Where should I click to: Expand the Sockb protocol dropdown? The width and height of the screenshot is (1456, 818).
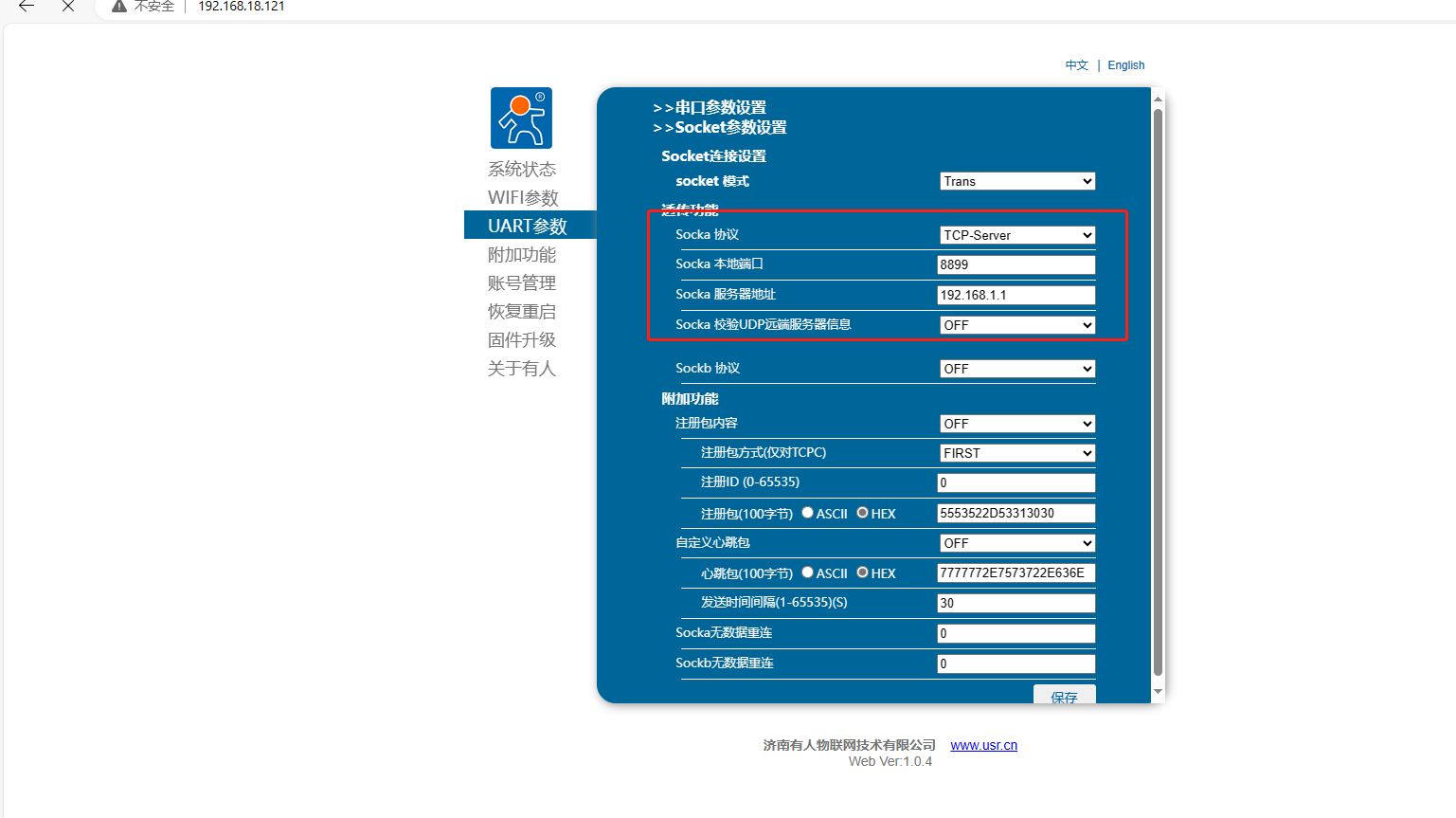1017,369
